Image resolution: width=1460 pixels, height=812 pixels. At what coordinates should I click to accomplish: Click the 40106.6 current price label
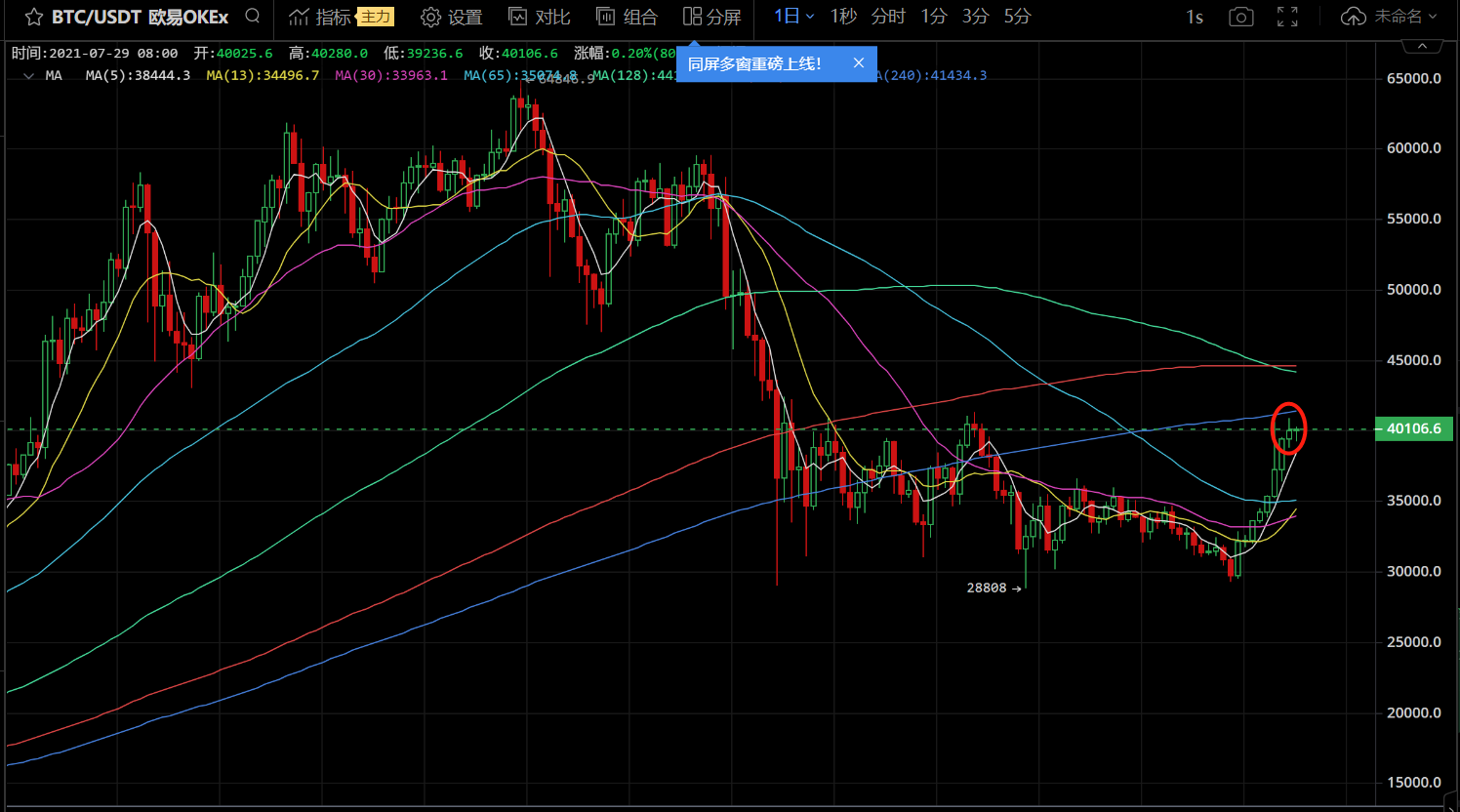pos(1413,428)
